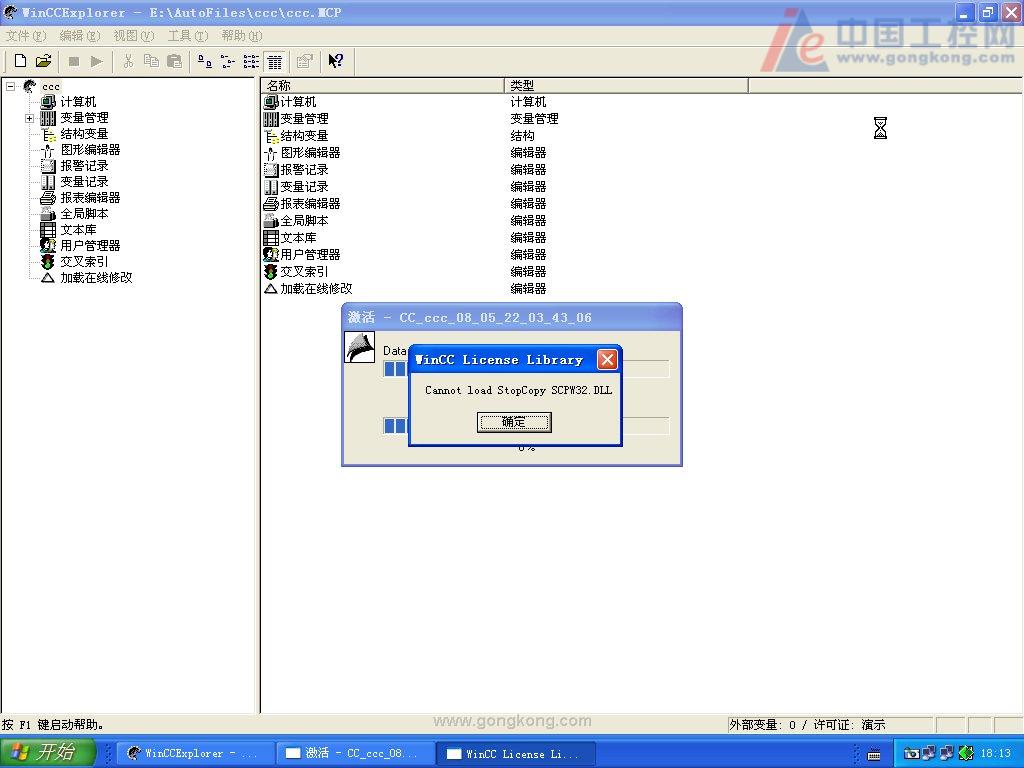Click the 外部变量 license status text
This screenshot has height=768, width=1024.
click(807, 725)
